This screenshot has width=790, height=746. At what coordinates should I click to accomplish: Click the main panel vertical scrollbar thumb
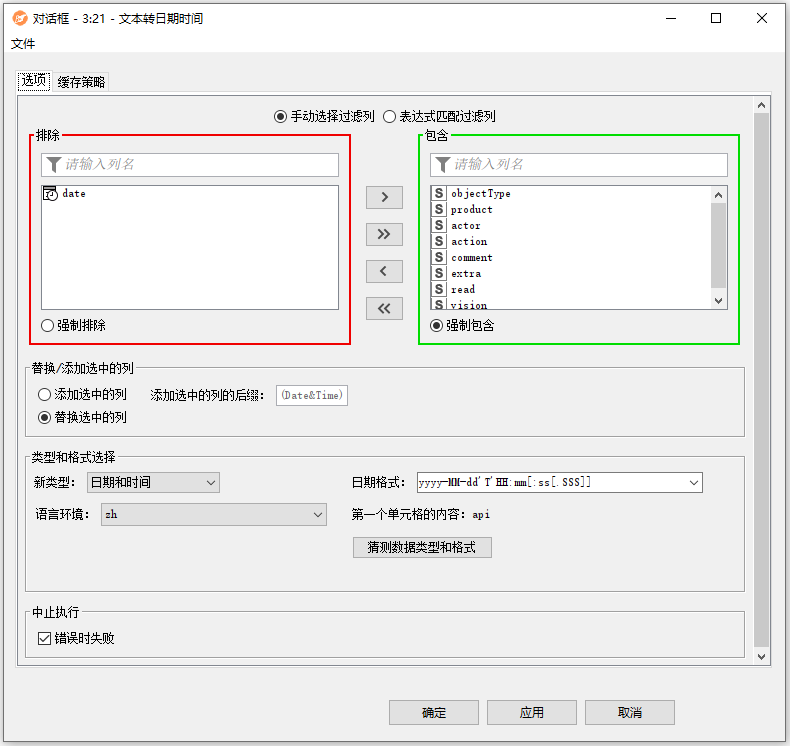(761, 380)
